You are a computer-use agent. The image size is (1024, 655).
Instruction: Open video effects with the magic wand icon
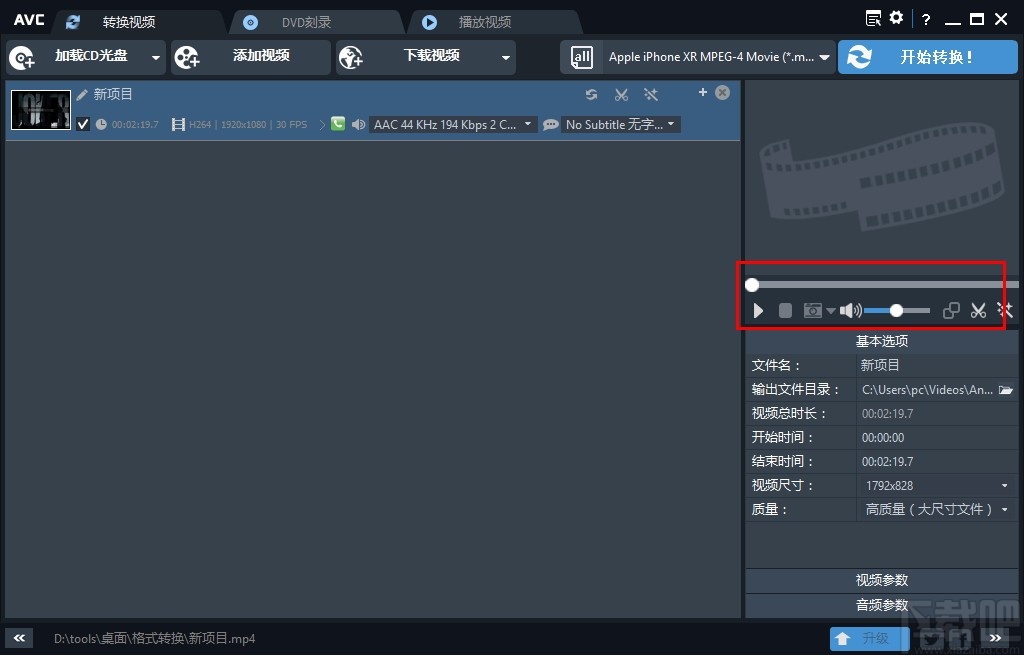point(1006,311)
